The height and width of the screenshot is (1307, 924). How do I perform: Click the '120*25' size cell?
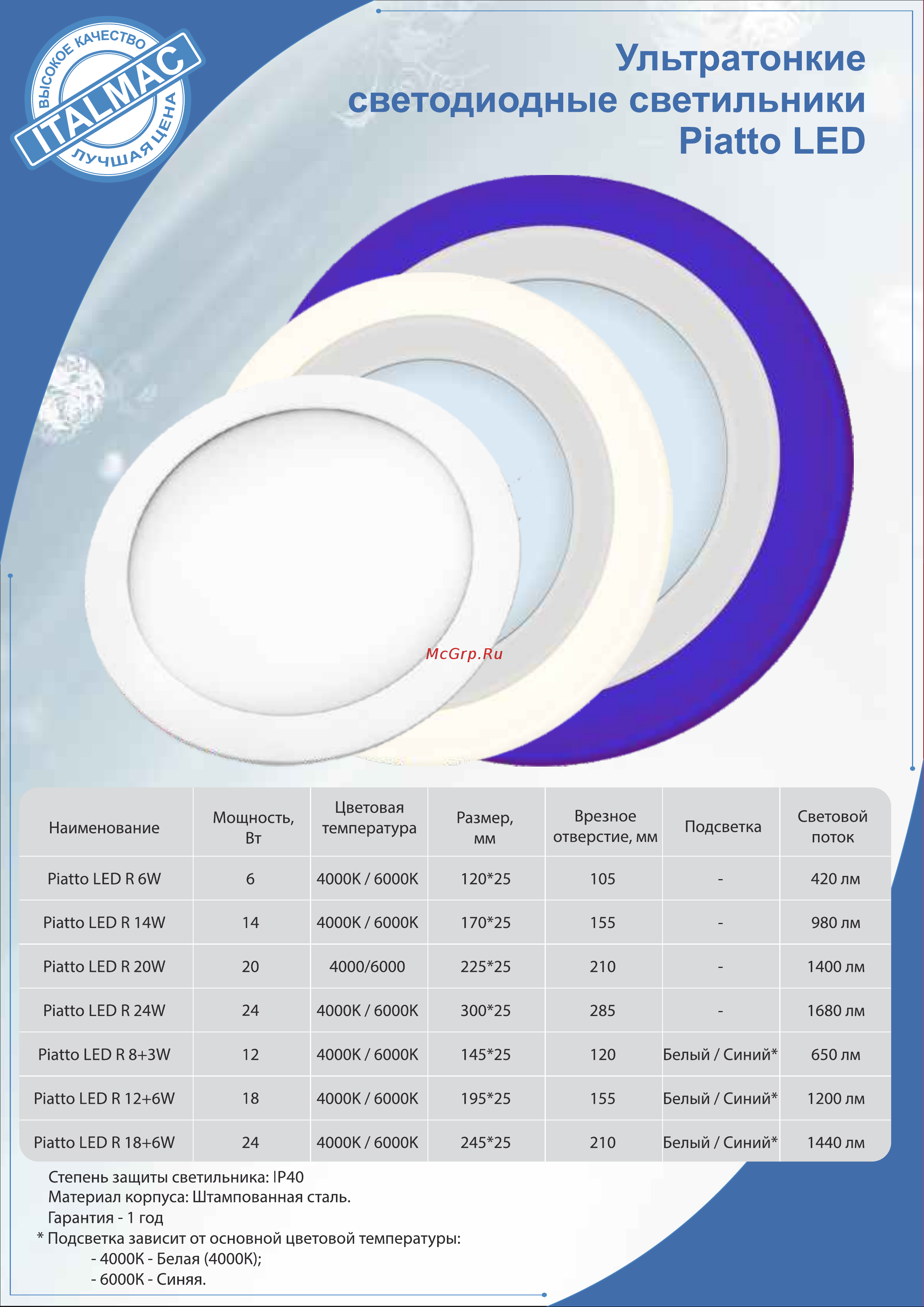click(x=486, y=879)
